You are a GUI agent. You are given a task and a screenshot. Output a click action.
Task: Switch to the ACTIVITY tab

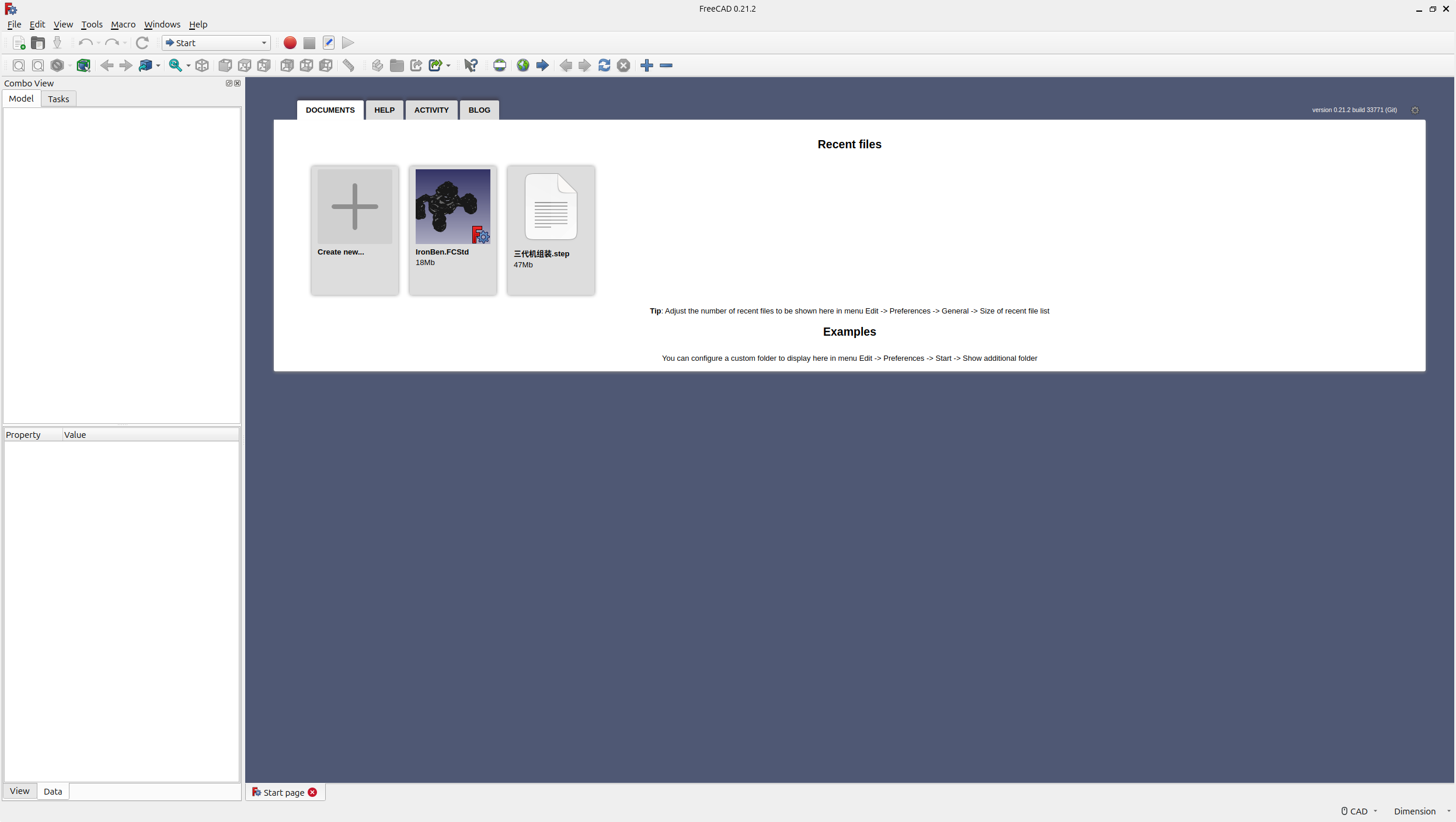point(431,110)
